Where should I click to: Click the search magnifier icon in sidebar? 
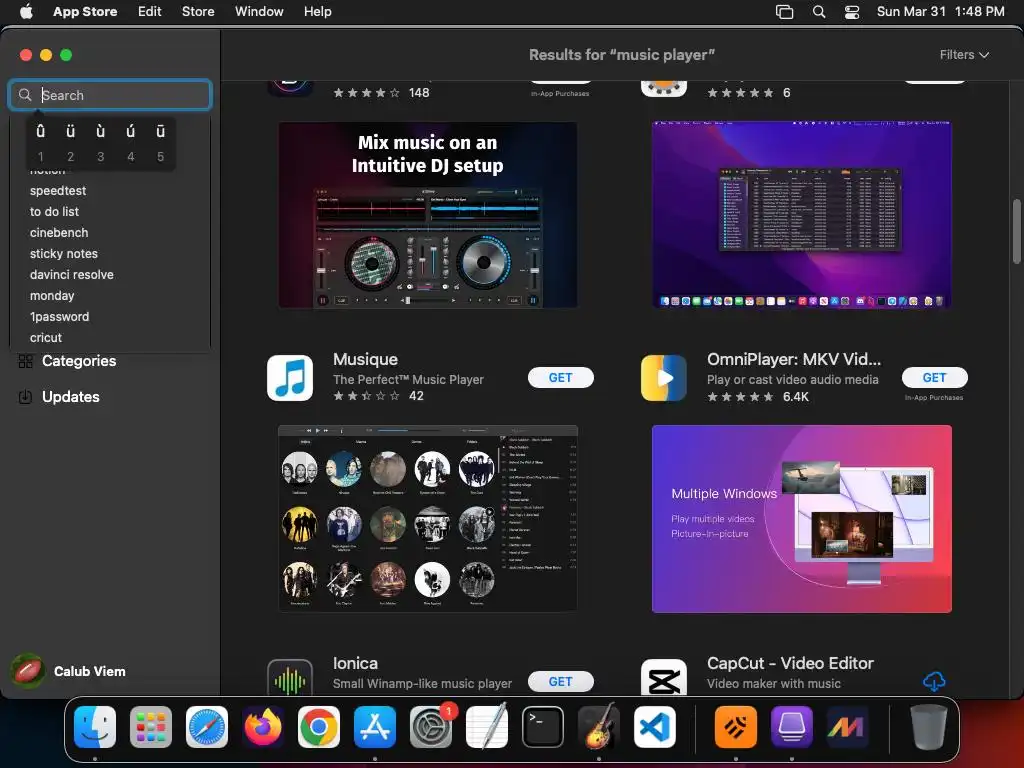click(x=25, y=95)
